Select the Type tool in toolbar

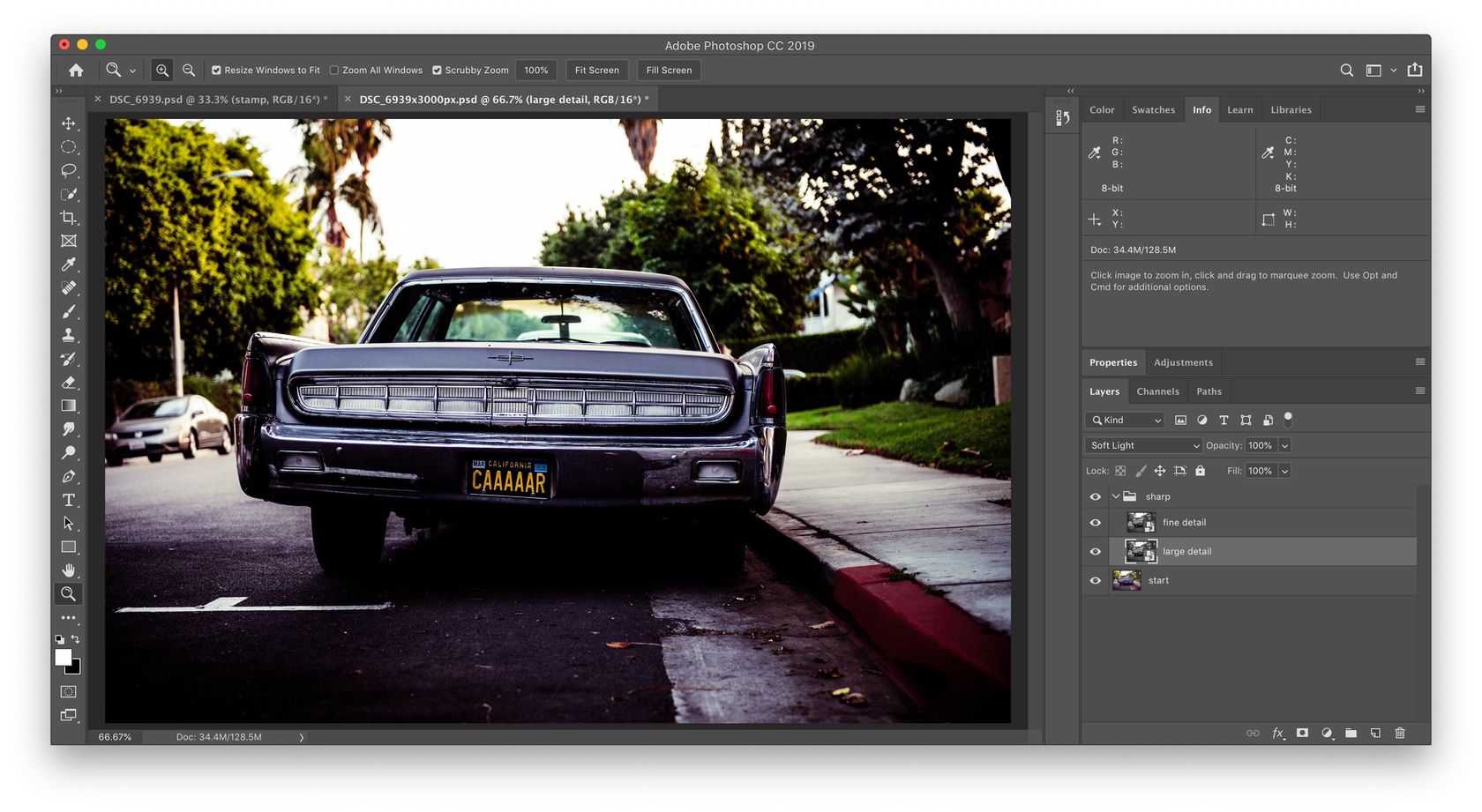[x=68, y=500]
